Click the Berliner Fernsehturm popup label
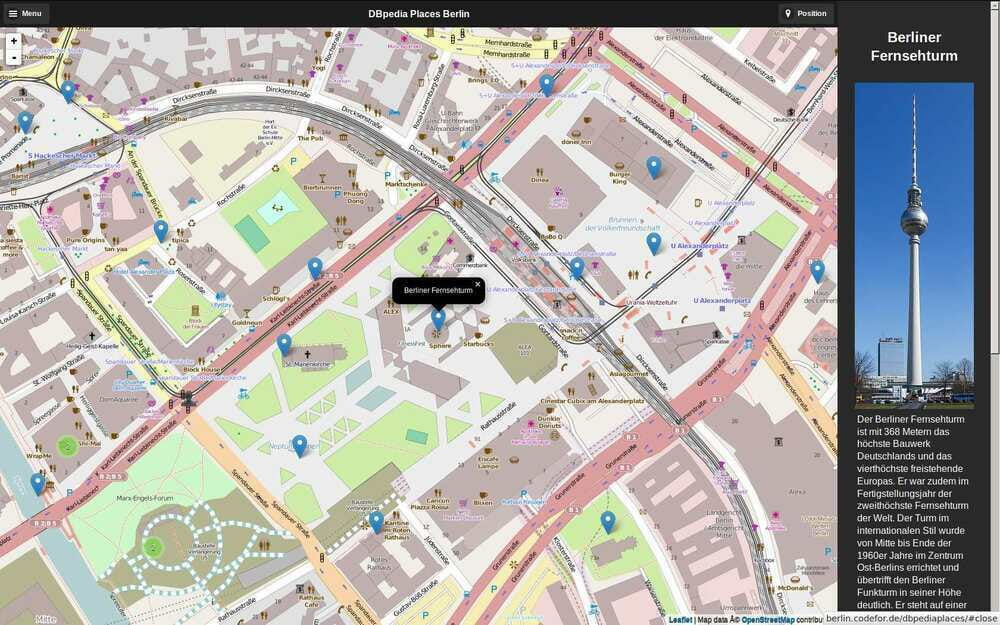 438,291
